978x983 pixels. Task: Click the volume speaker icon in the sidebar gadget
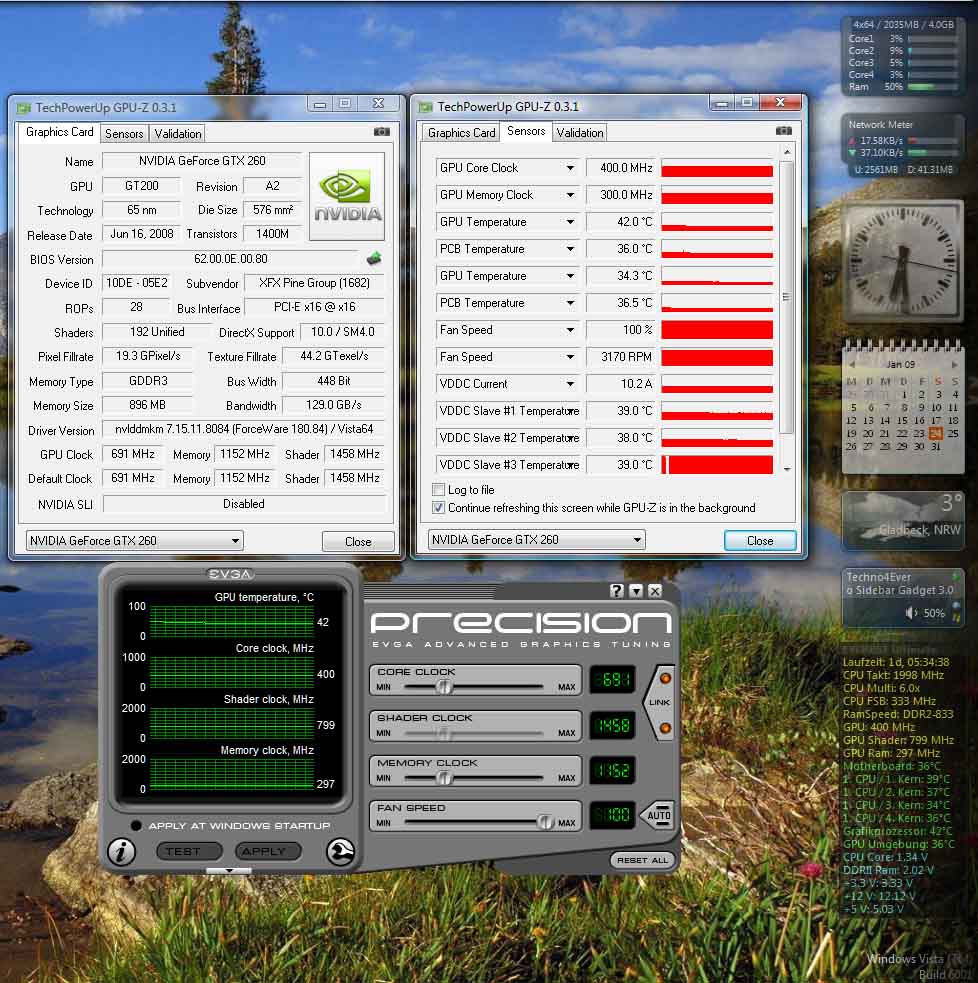pyautogui.click(x=912, y=613)
